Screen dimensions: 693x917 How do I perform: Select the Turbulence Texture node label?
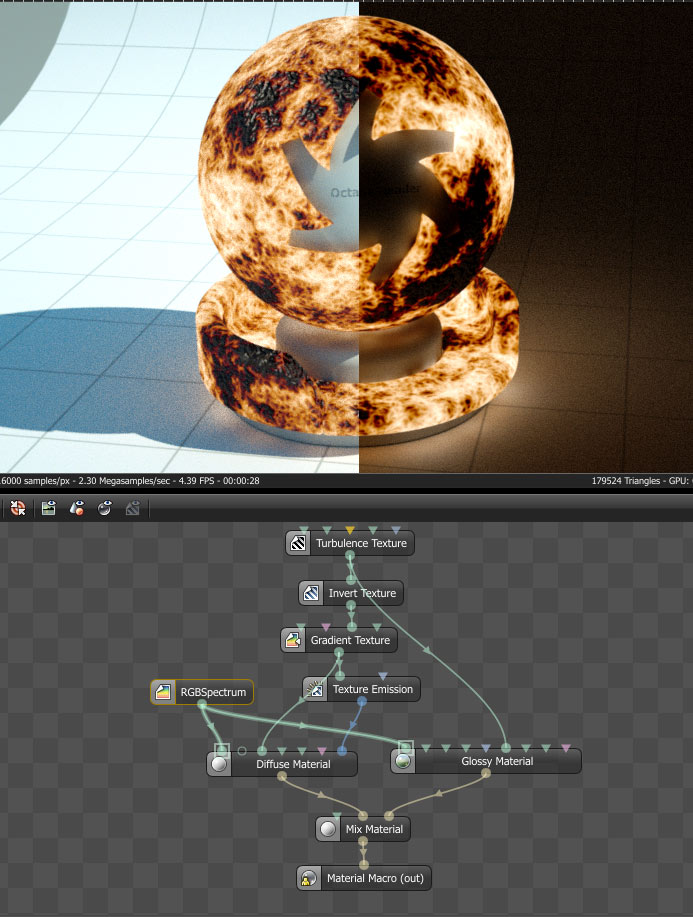[x=361, y=543]
